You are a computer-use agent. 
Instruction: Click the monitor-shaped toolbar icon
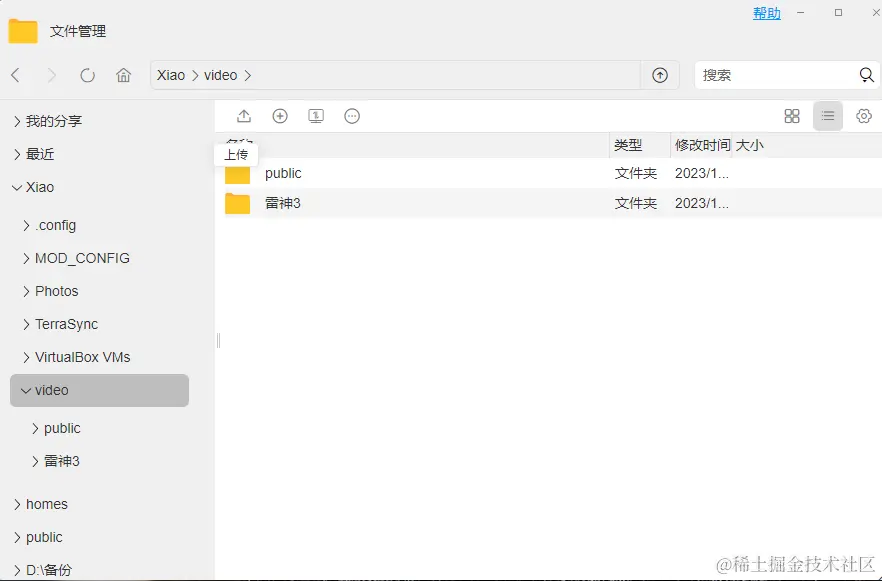tap(316, 116)
